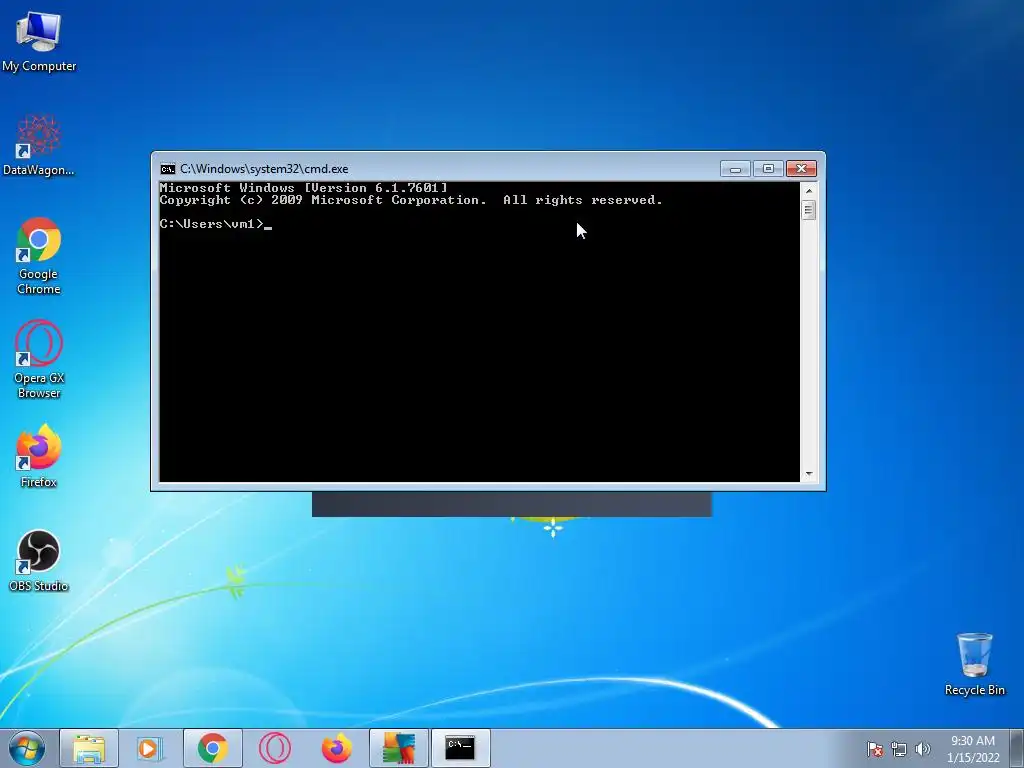Launch Firefox from the taskbar

click(336, 748)
